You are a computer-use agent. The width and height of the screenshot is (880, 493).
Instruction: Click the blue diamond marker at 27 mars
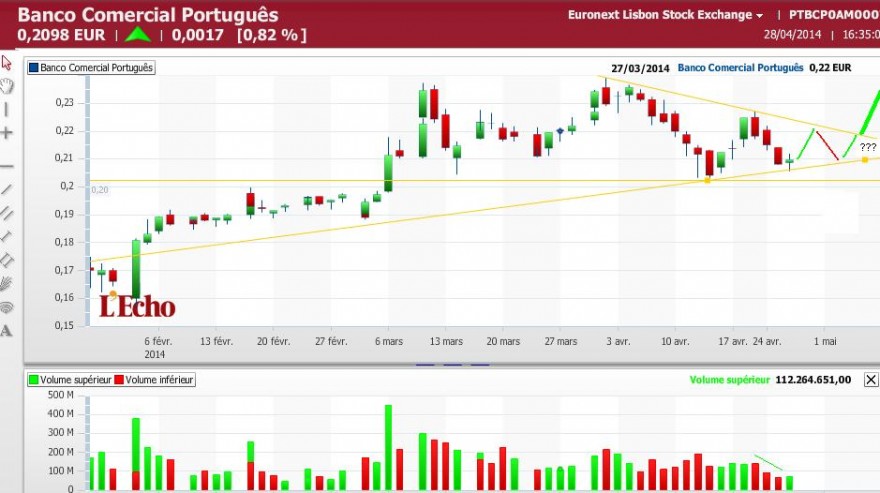coord(560,131)
